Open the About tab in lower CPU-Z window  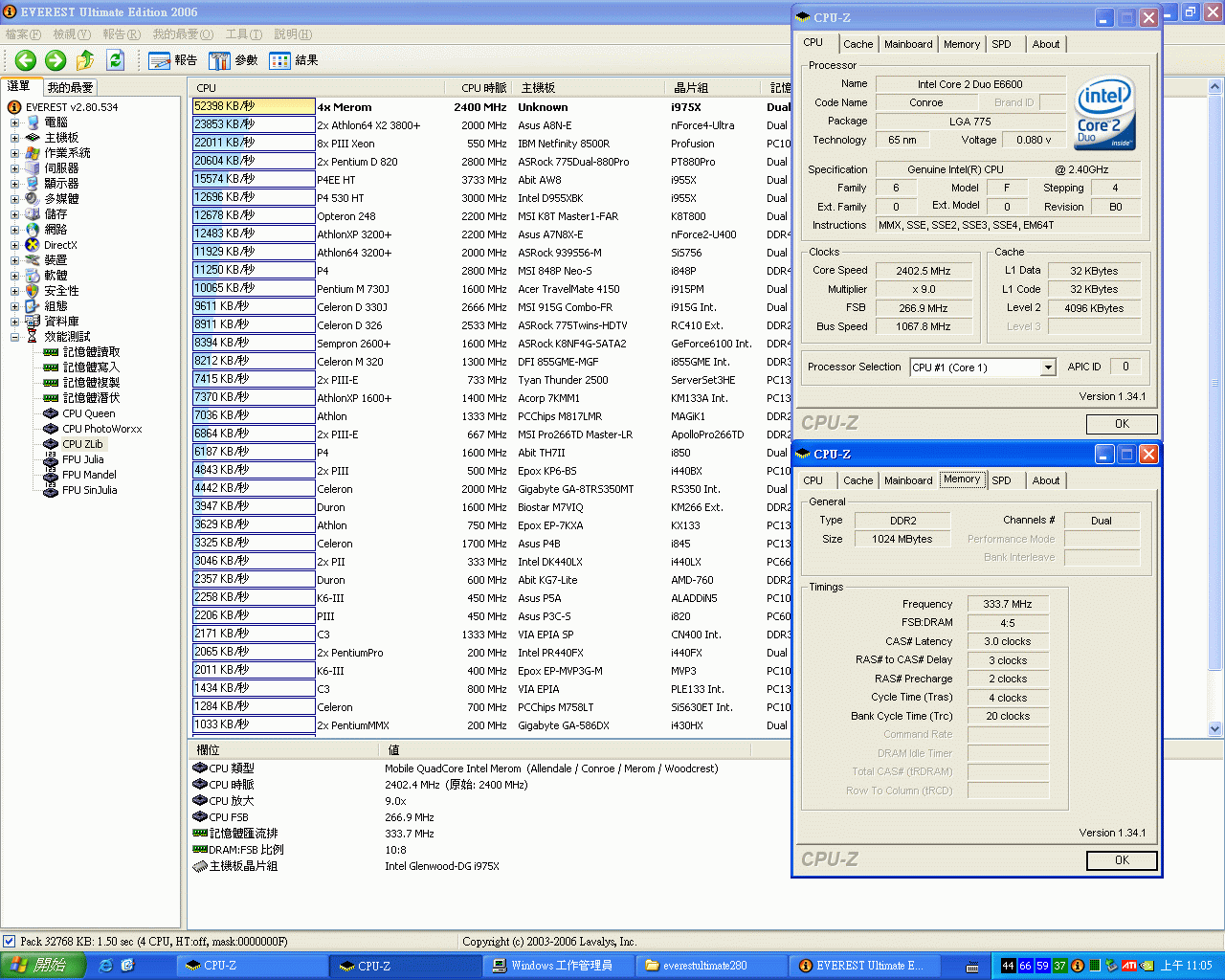point(1046,480)
